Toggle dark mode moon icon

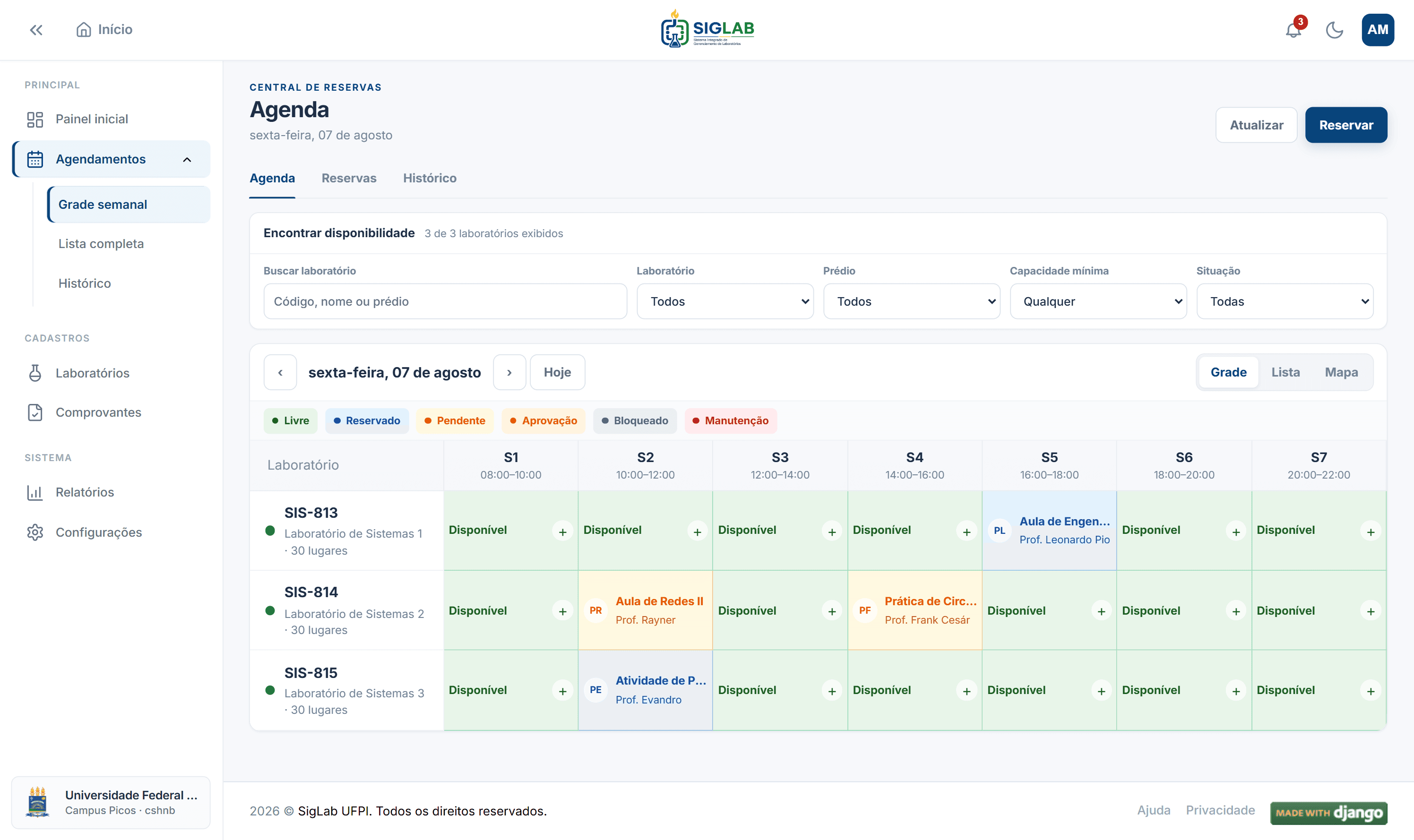tap(1334, 29)
